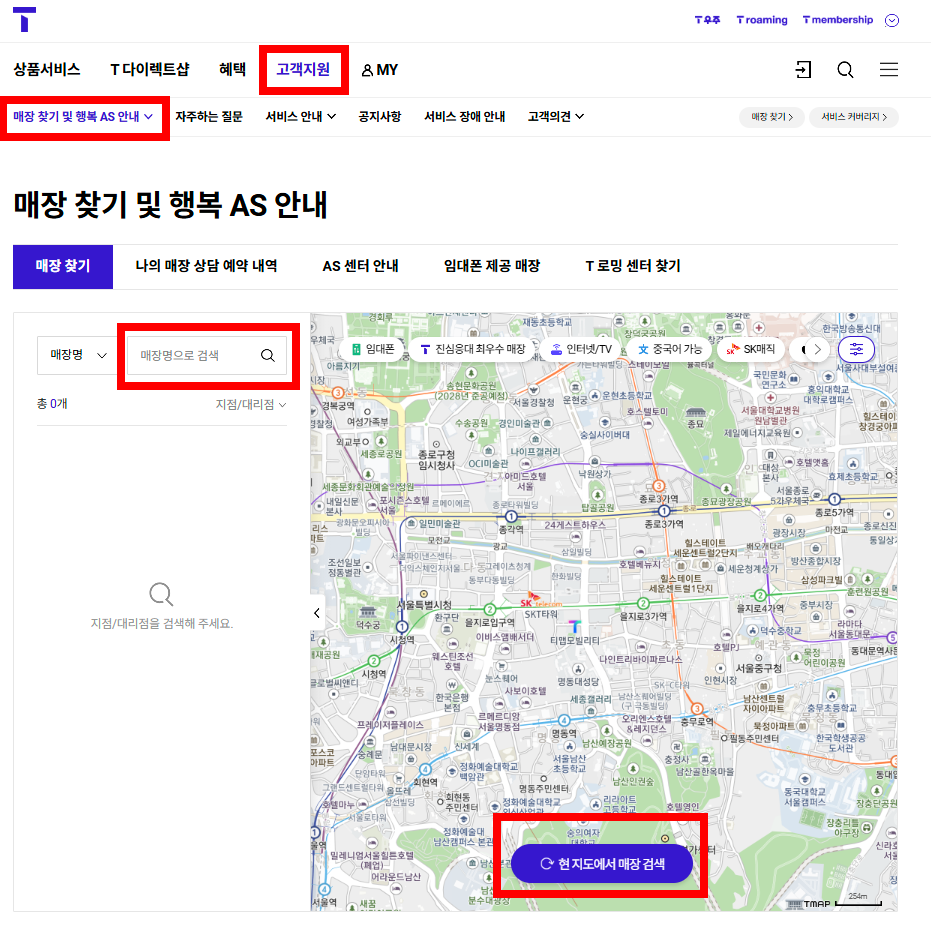Open the hamburger menu icon
This screenshot has width=931, height=938.
point(889,70)
